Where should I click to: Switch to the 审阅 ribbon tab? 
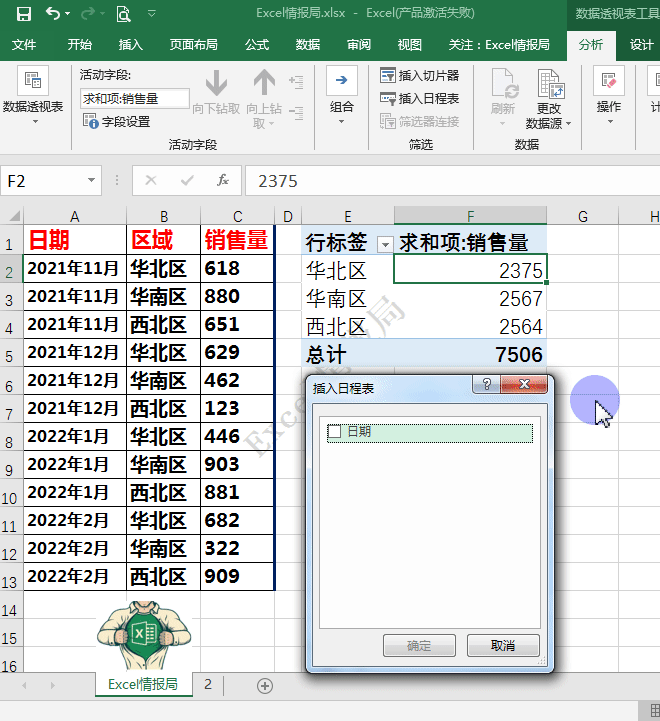[x=359, y=45]
